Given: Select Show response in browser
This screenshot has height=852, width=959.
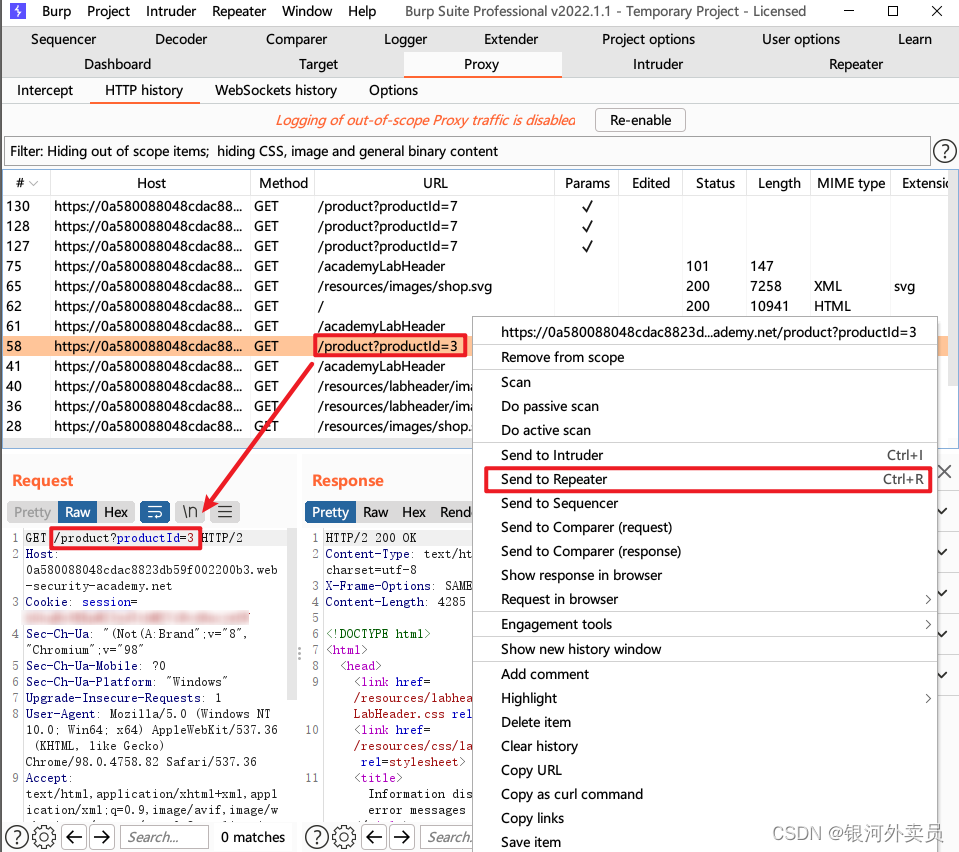Looking at the screenshot, I should tap(705, 576).
